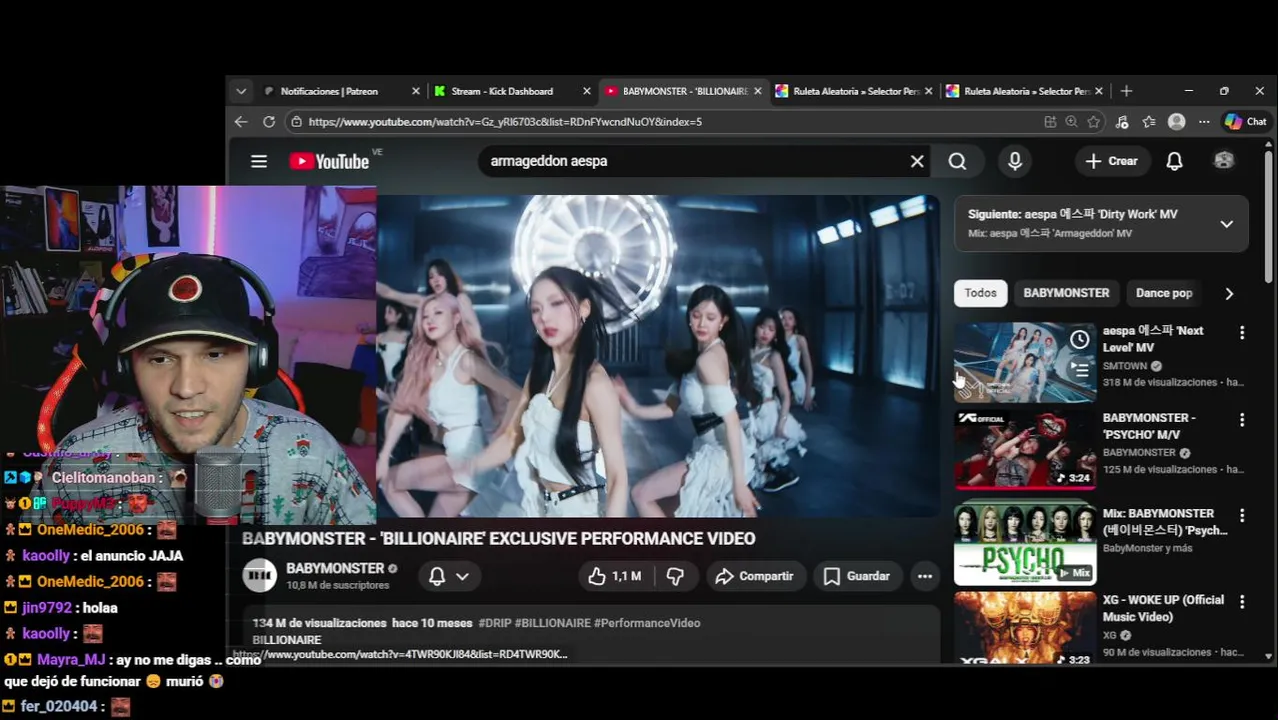Open the aespa Next Level thumbnail
This screenshot has width=1278, height=720.
click(x=1025, y=362)
